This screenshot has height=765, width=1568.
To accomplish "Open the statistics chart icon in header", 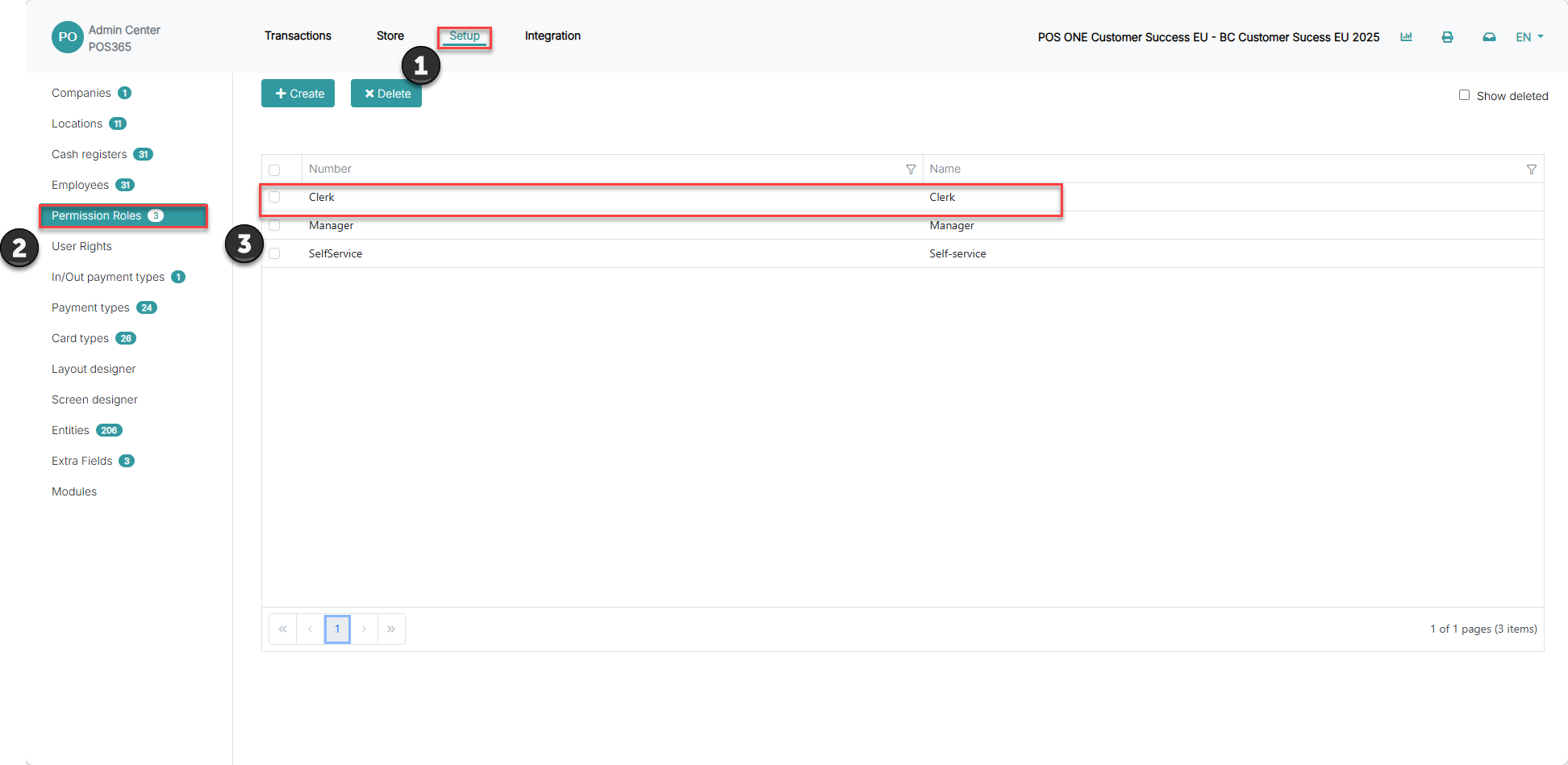I will (x=1406, y=37).
